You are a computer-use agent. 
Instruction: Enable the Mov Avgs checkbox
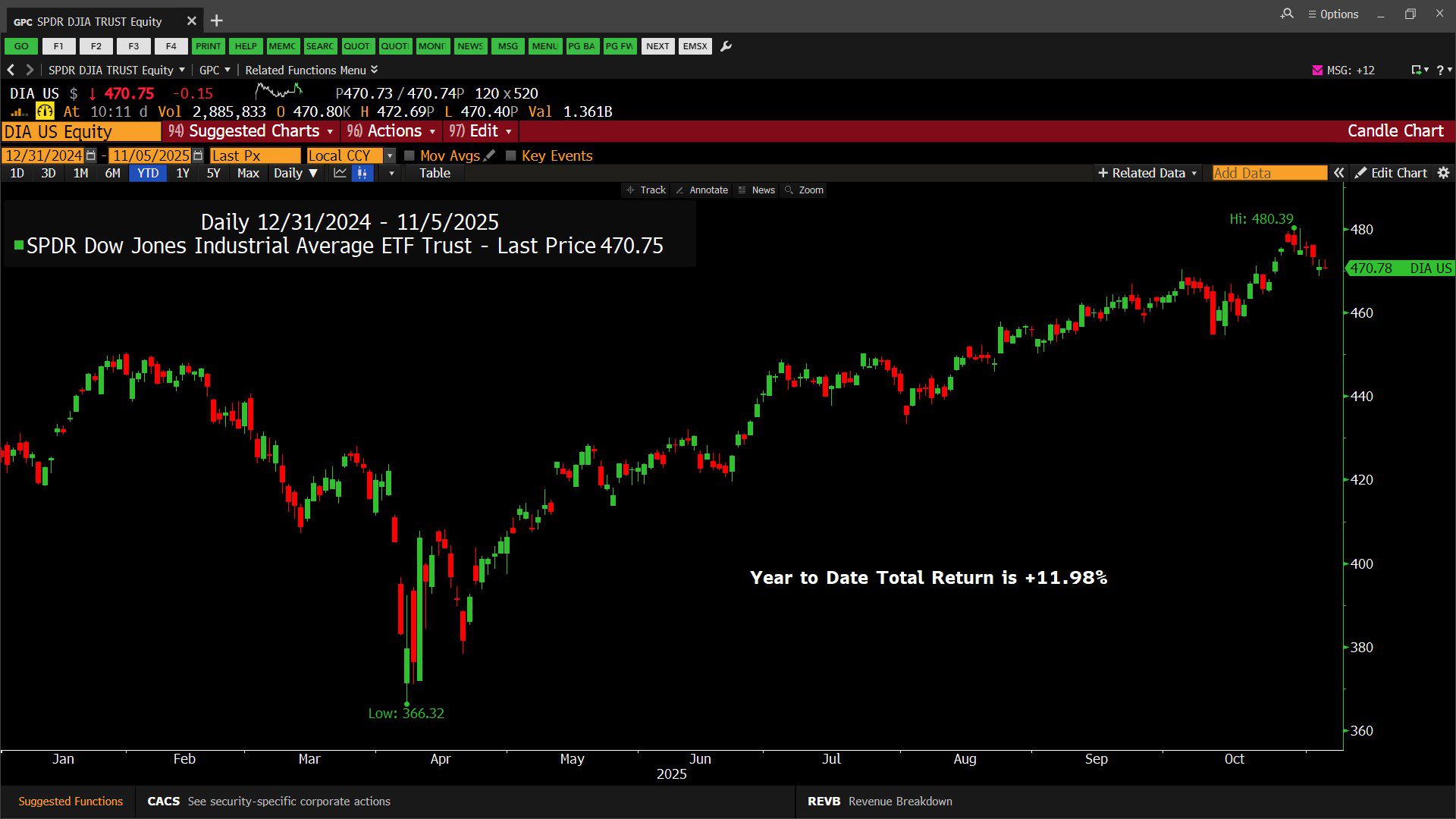409,155
